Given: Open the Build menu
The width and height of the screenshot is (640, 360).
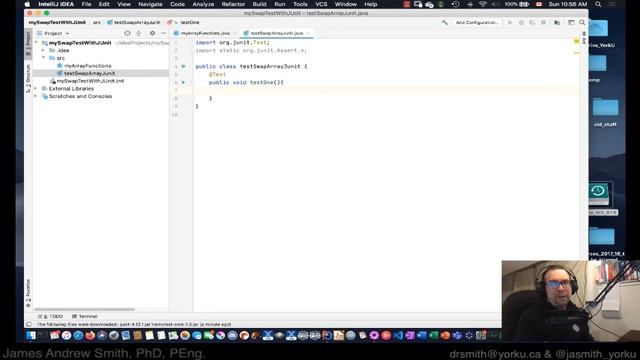Looking at the screenshot, I should [x=259, y=4].
